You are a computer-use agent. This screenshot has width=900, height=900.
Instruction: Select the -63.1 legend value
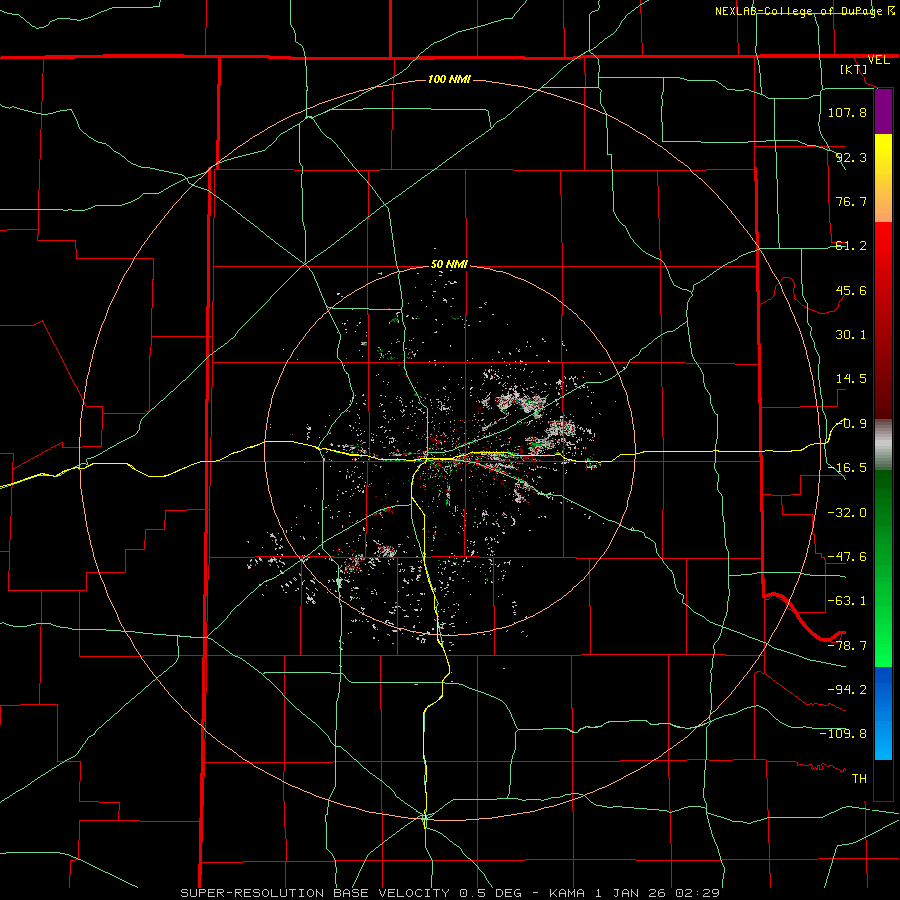pyautogui.click(x=847, y=601)
